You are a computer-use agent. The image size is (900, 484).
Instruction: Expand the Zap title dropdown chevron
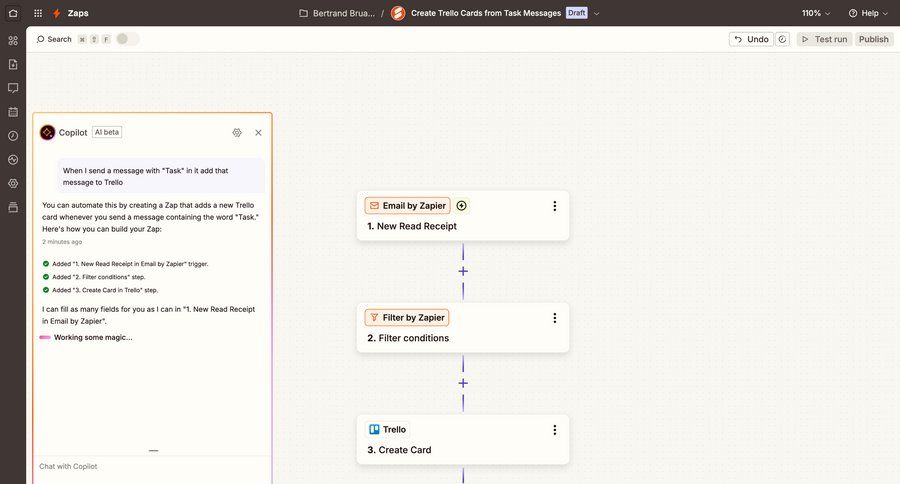tap(596, 13)
